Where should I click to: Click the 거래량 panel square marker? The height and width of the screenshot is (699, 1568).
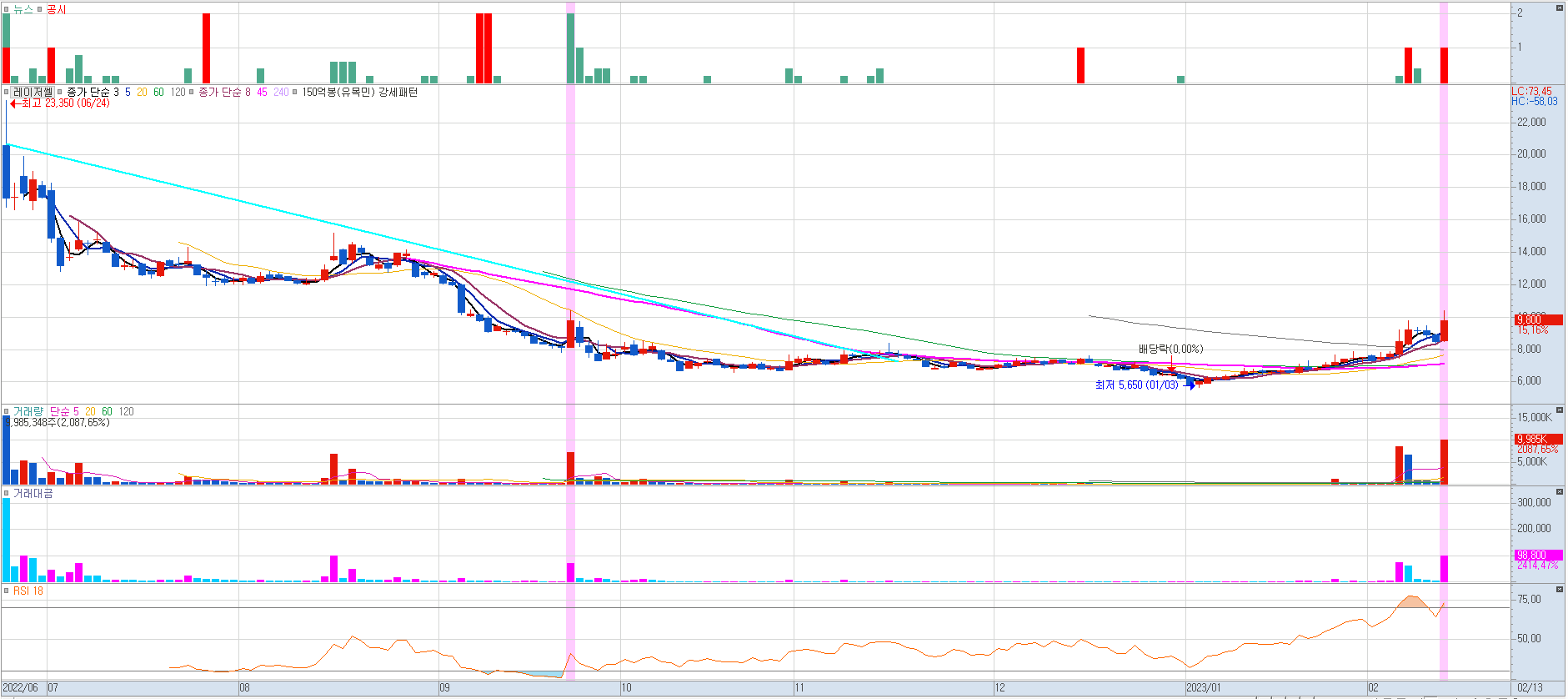pyautogui.click(x=6, y=411)
